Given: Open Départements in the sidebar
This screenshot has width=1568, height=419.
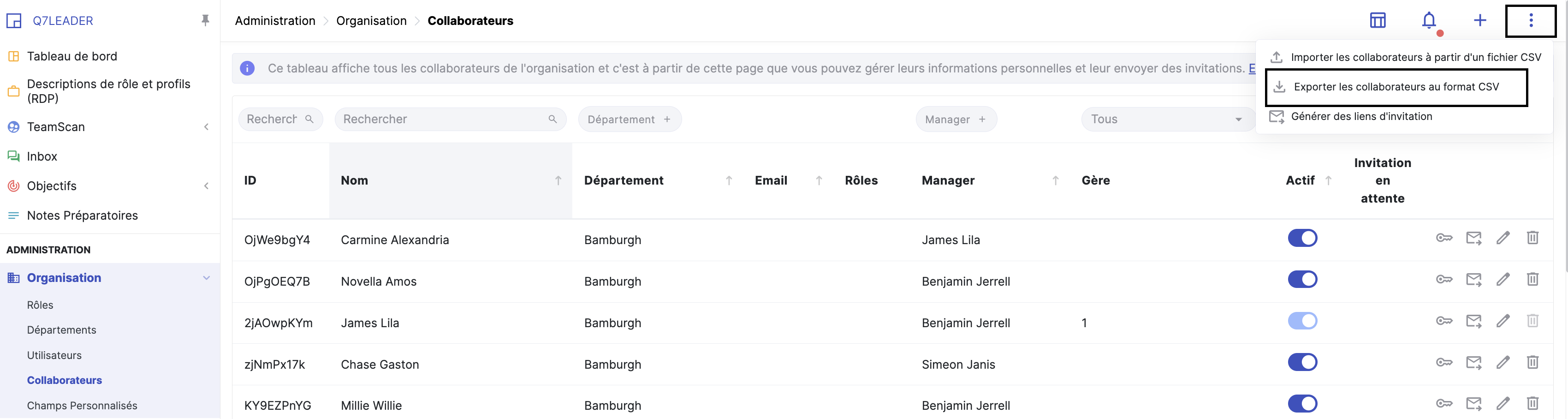Looking at the screenshot, I should [x=61, y=330].
